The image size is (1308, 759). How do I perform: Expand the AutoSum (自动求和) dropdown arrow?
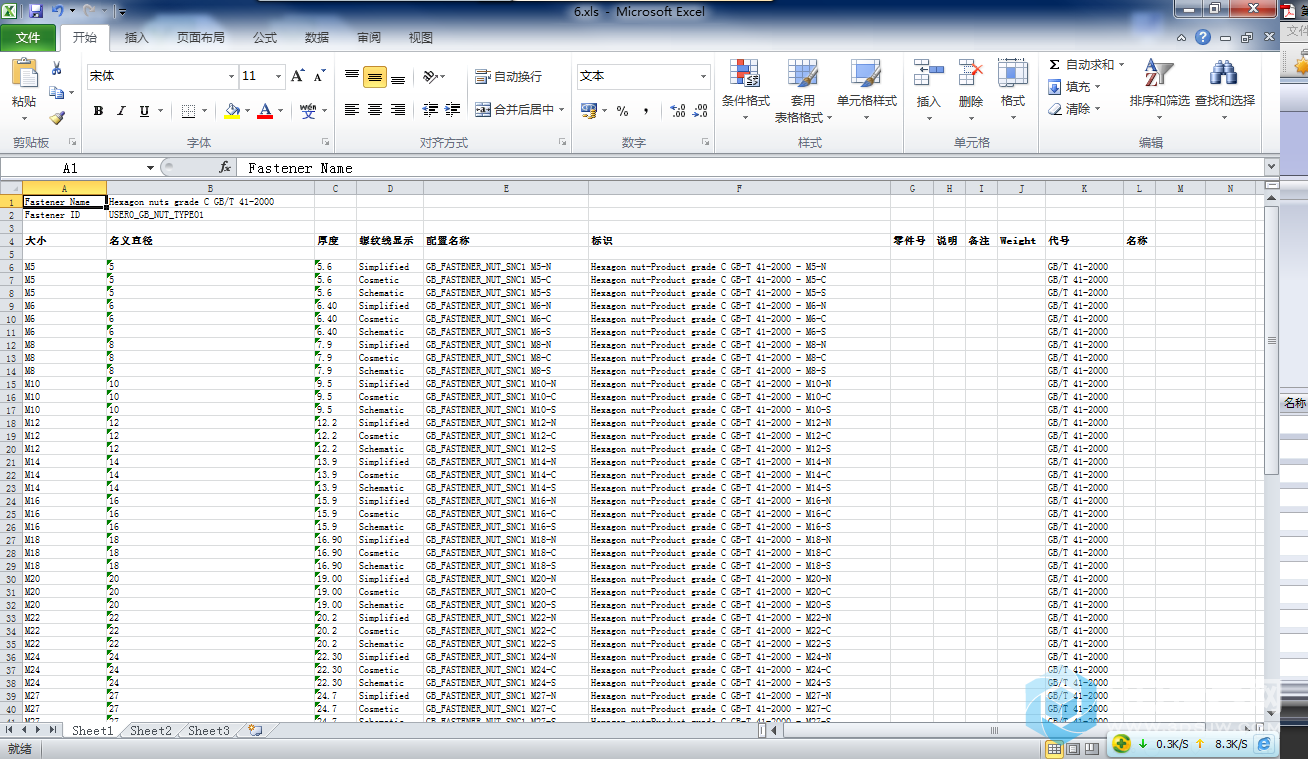(1121, 65)
